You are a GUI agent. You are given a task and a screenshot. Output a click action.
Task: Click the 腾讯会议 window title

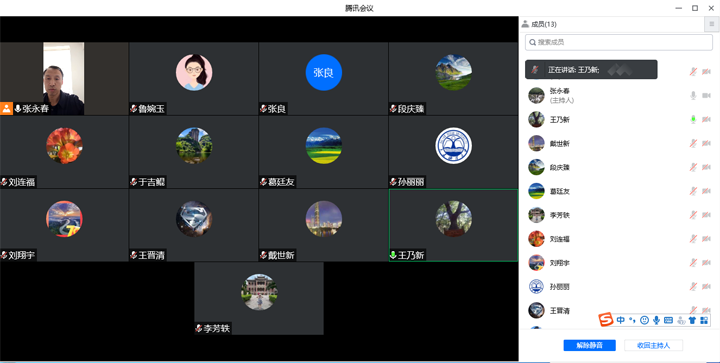point(360,8)
